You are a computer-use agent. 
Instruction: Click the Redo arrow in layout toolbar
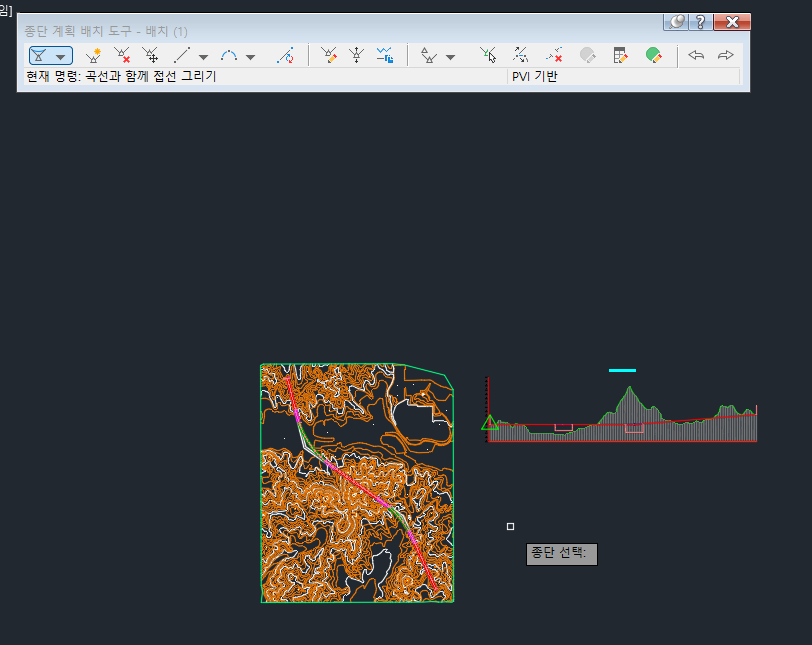[726, 56]
